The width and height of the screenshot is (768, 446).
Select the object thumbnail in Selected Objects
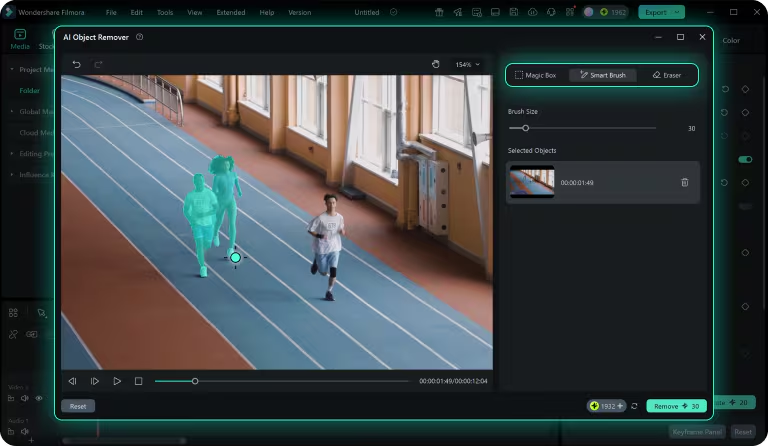coord(532,183)
